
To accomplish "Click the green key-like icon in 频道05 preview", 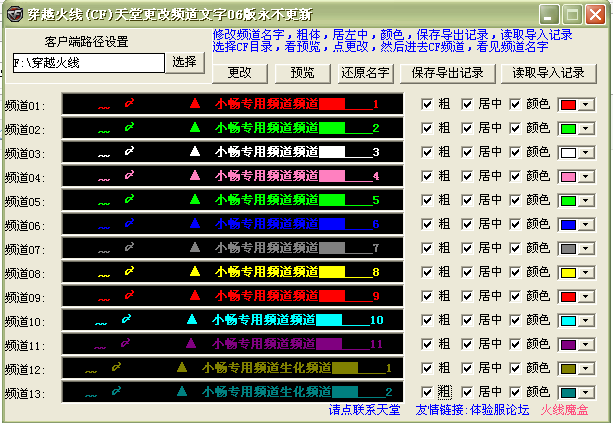I will (129, 199).
